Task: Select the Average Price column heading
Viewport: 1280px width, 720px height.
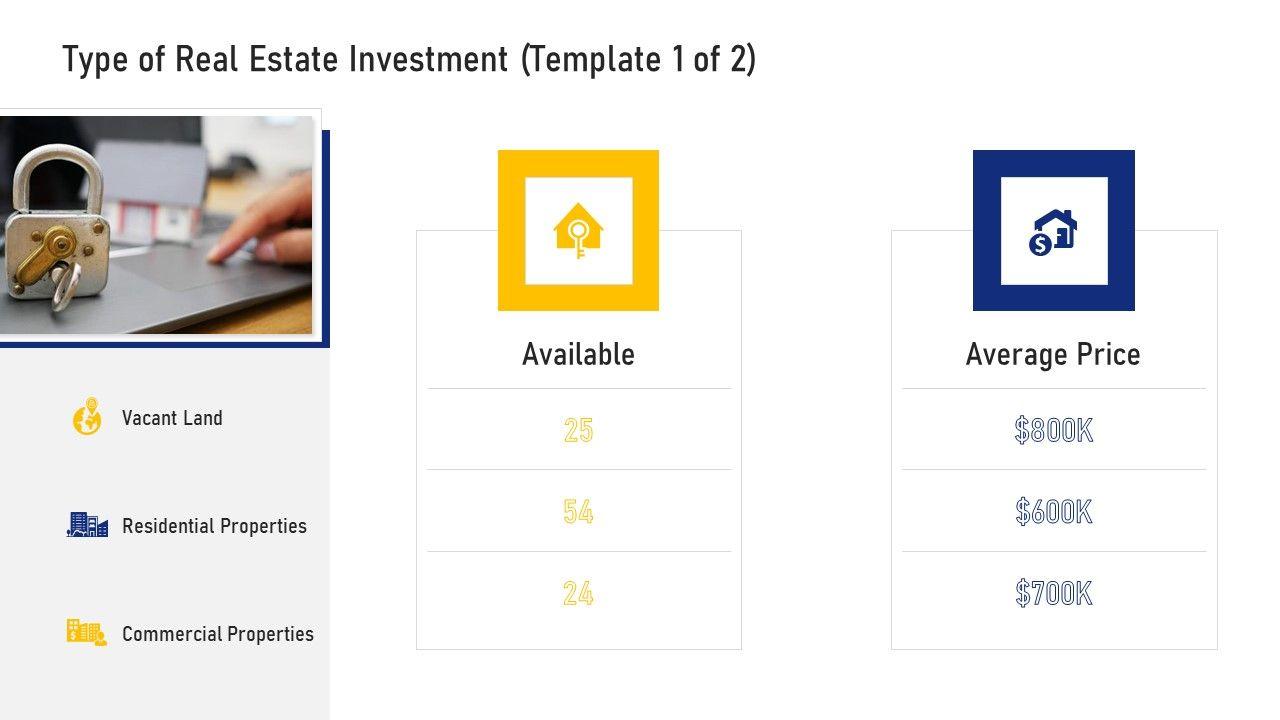Action: (1053, 354)
